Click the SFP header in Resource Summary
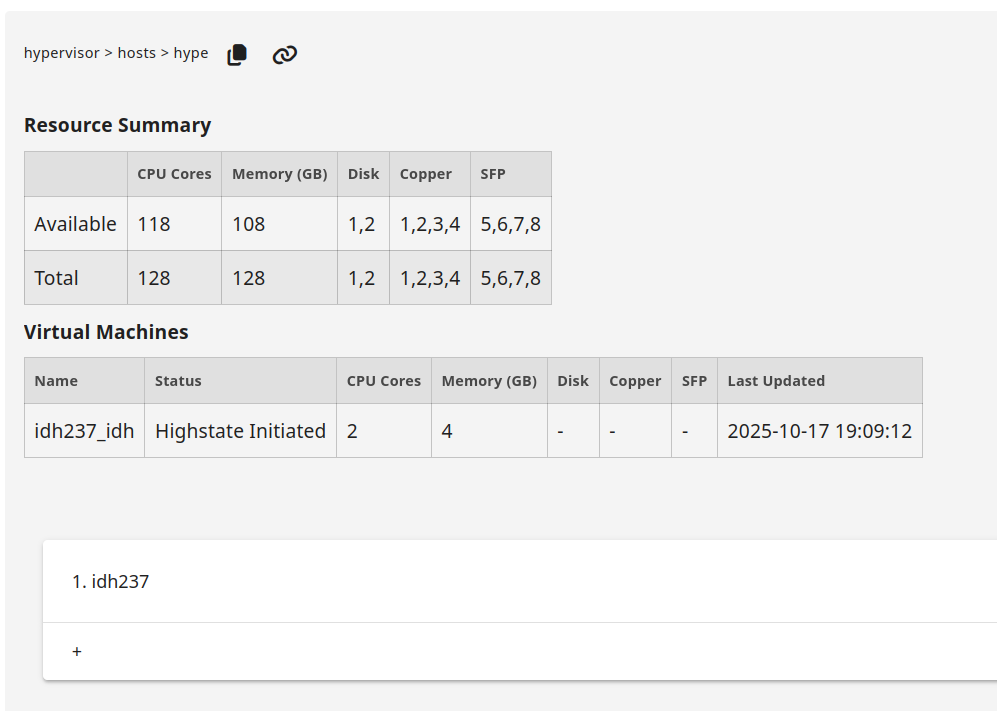Screen dimensions: 997x711 [x=493, y=174]
